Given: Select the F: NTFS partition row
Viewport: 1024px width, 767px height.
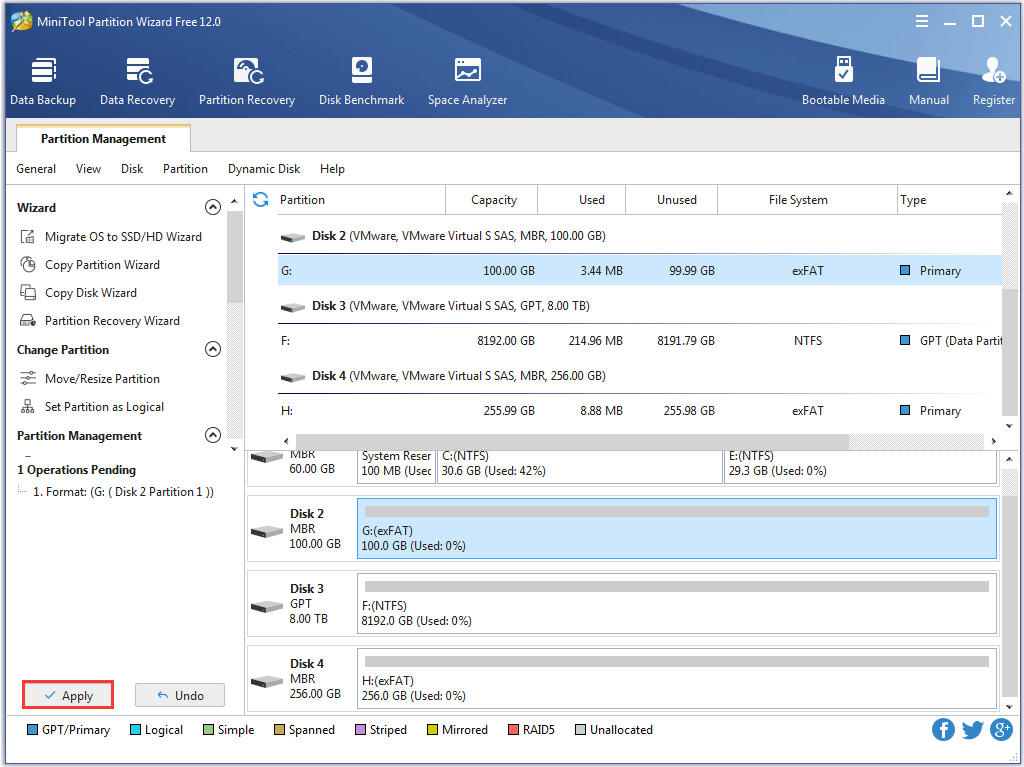Looking at the screenshot, I should [639, 340].
